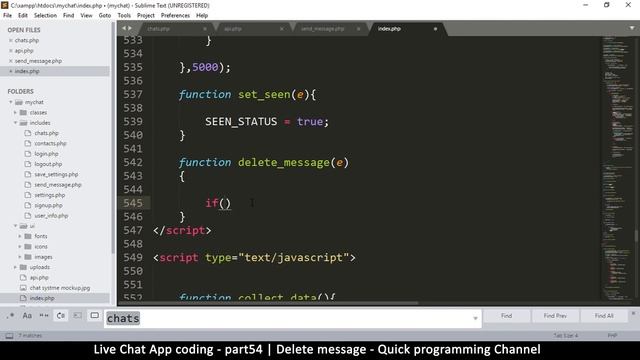Toggle case sensitive Aa option
The height and width of the screenshot is (360, 640).
[27, 316]
